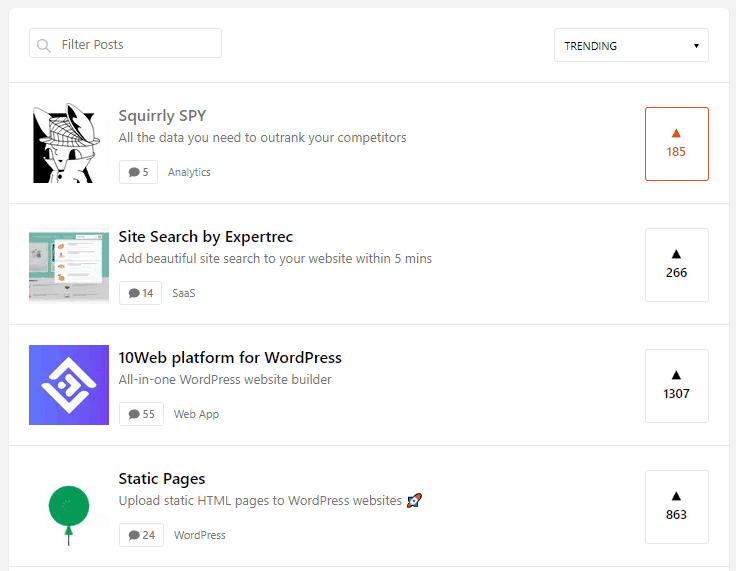This screenshot has width=736, height=571.
Task: Open the Static Pages post title
Action: point(161,479)
